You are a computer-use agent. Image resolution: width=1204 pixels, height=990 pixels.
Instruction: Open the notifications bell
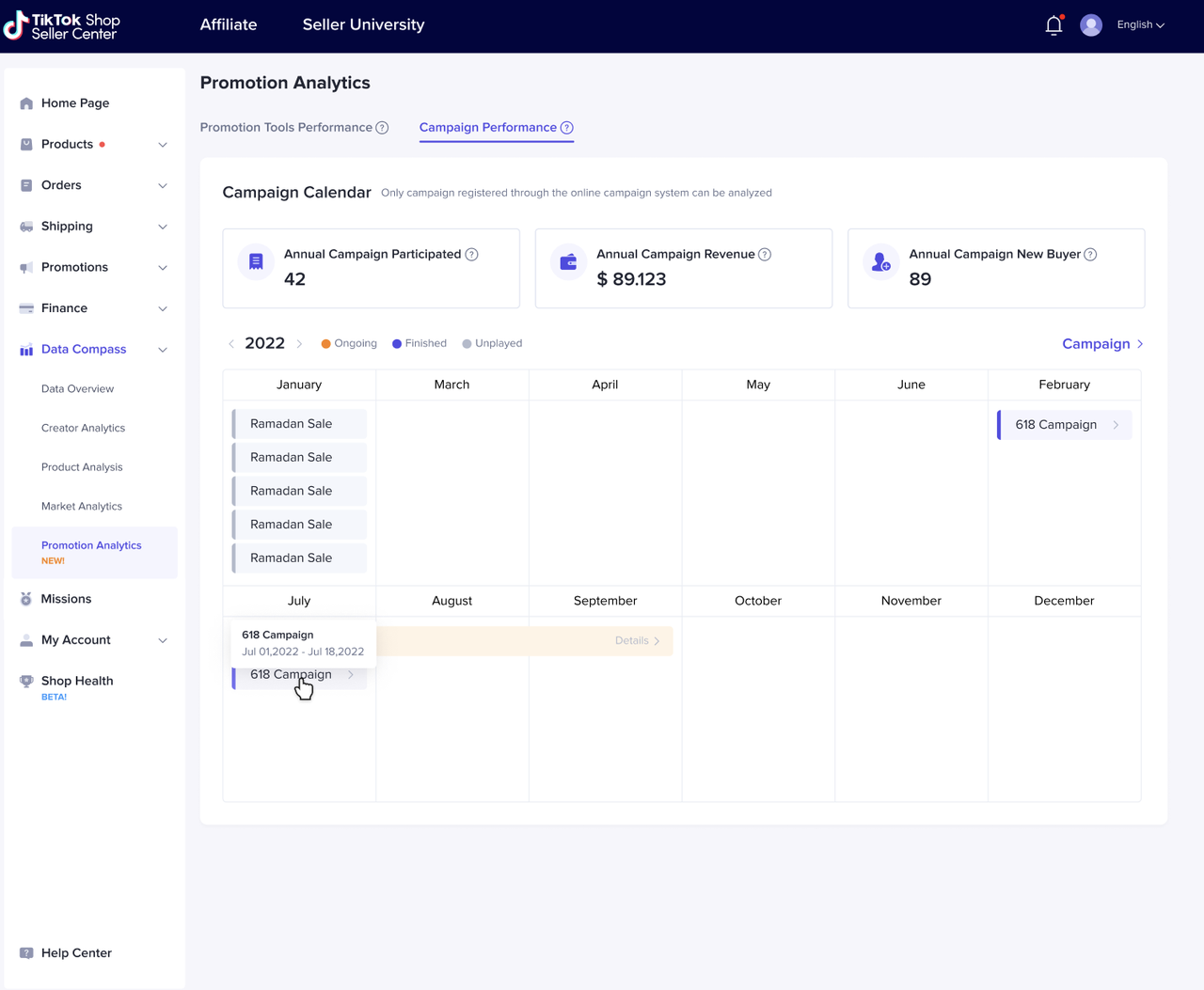(1053, 25)
